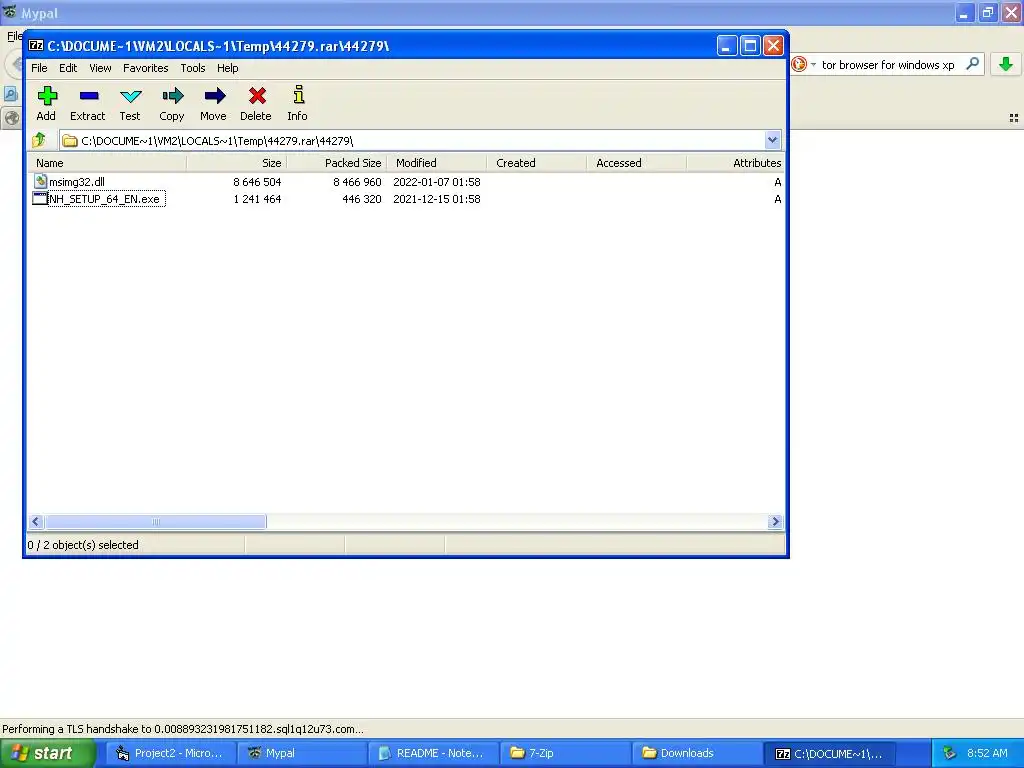Sort by Size column header
The height and width of the screenshot is (768, 1024).
(237, 163)
